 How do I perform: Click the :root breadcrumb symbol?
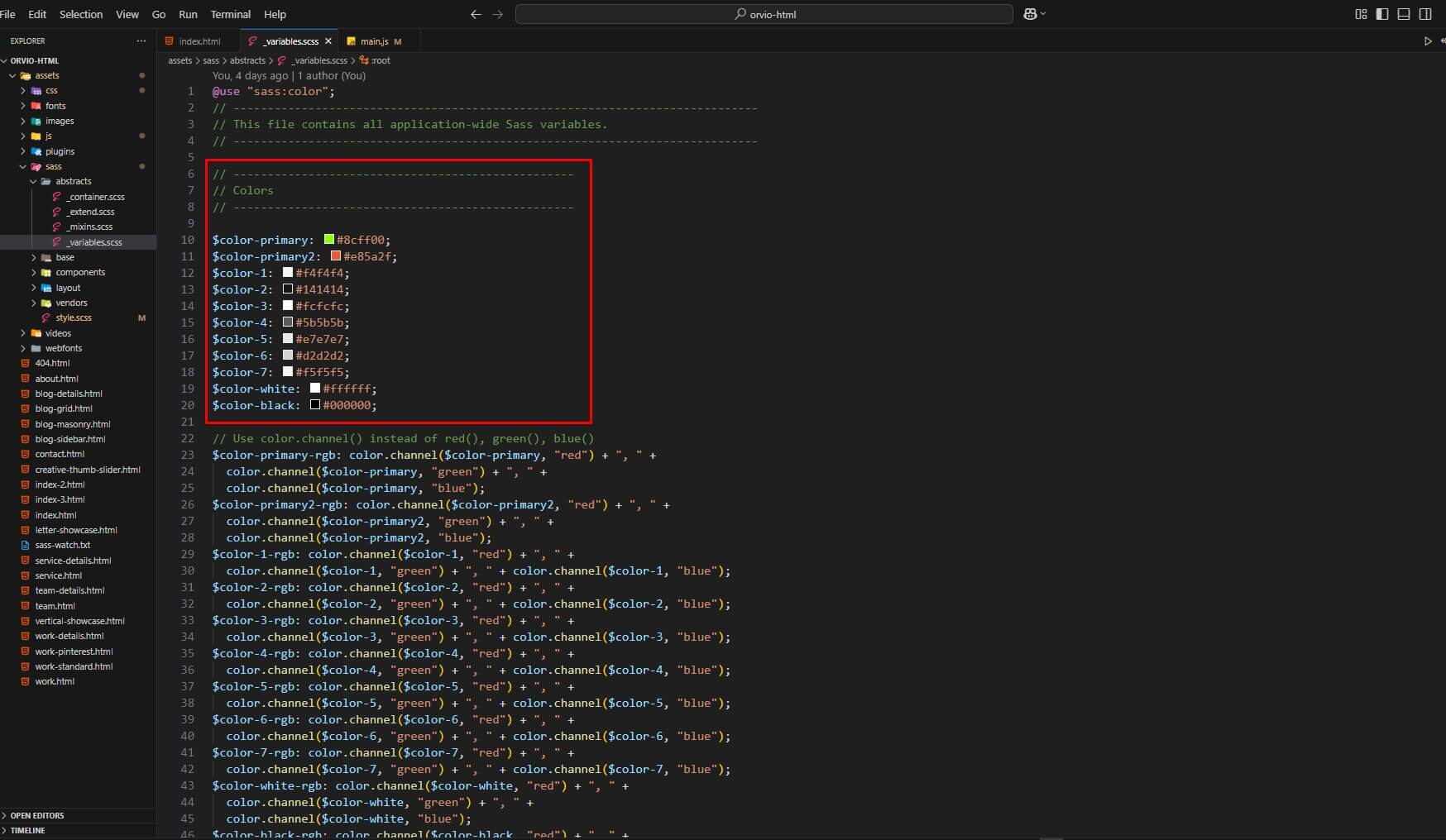click(375, 60)
